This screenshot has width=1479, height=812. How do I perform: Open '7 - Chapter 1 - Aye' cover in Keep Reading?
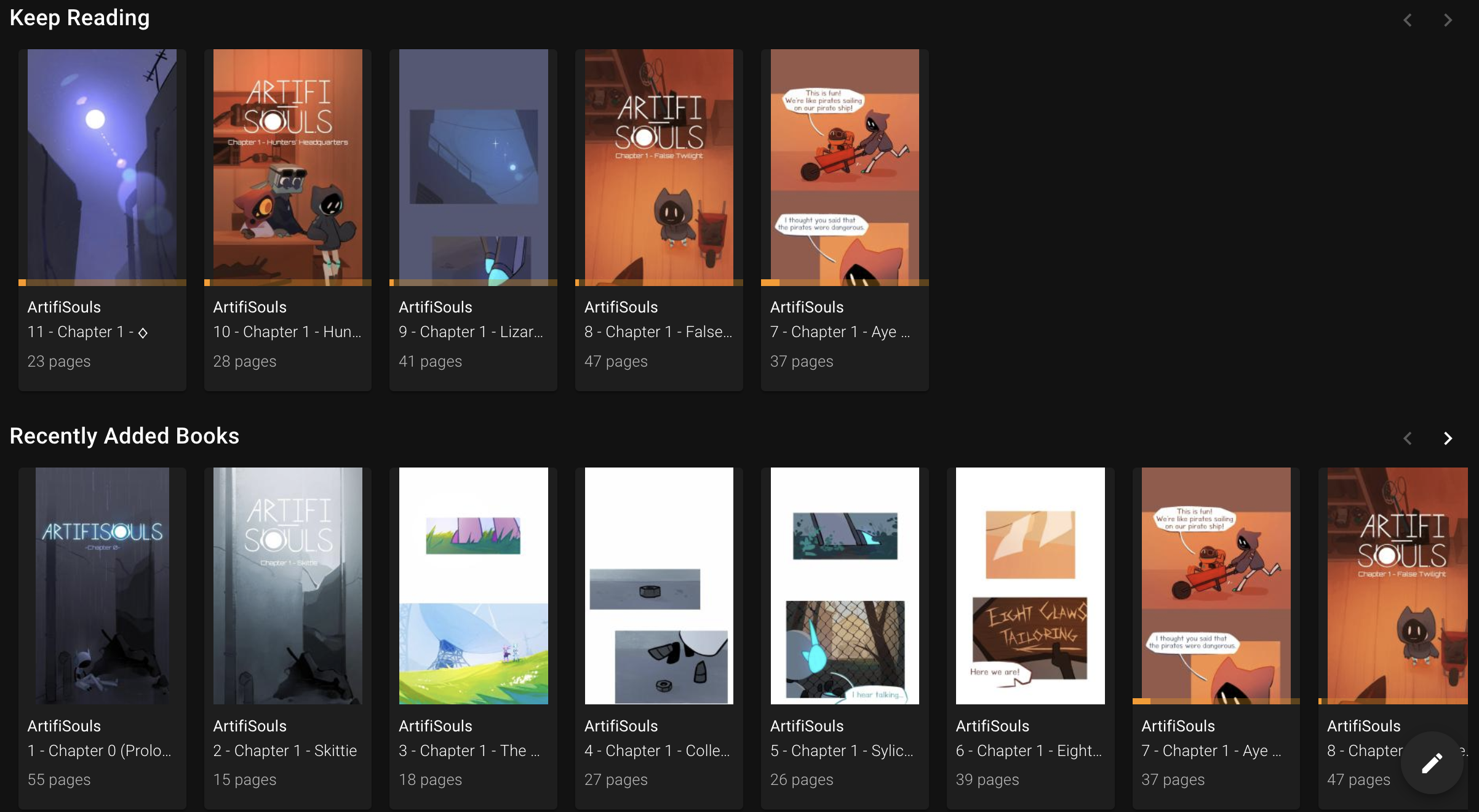click(x=845, y=167)
